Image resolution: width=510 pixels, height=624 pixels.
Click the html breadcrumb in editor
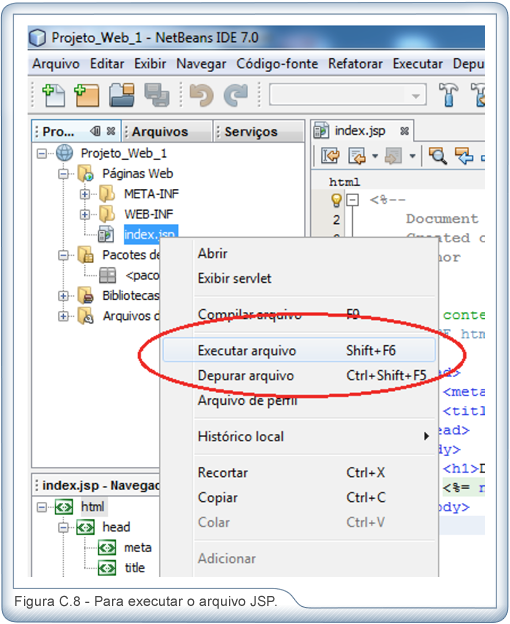344,182
